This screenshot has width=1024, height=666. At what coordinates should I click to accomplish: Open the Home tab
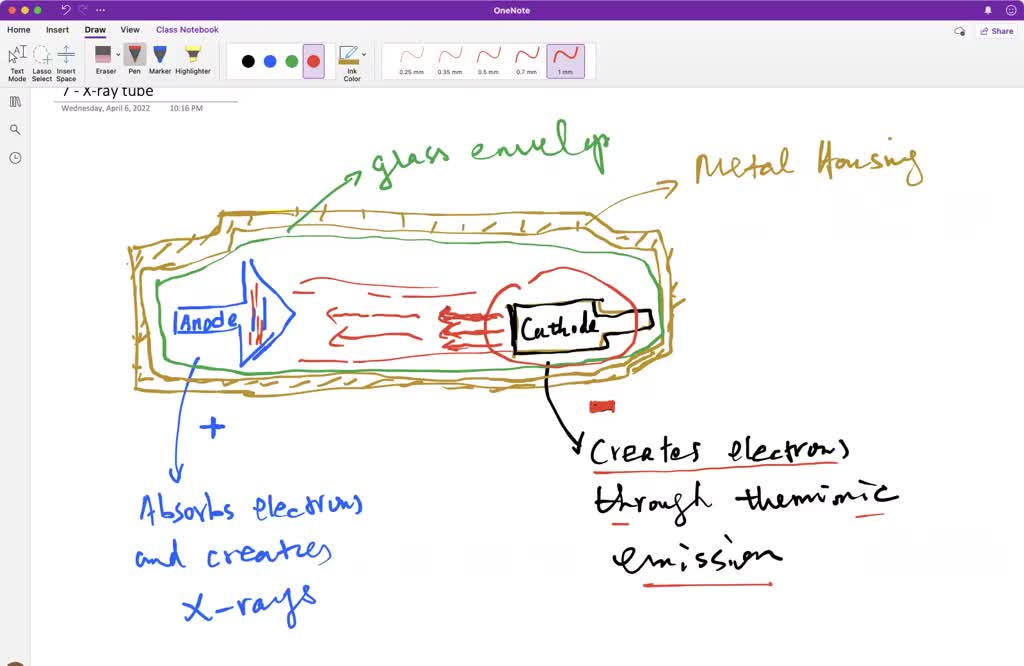tap(19, 29)
